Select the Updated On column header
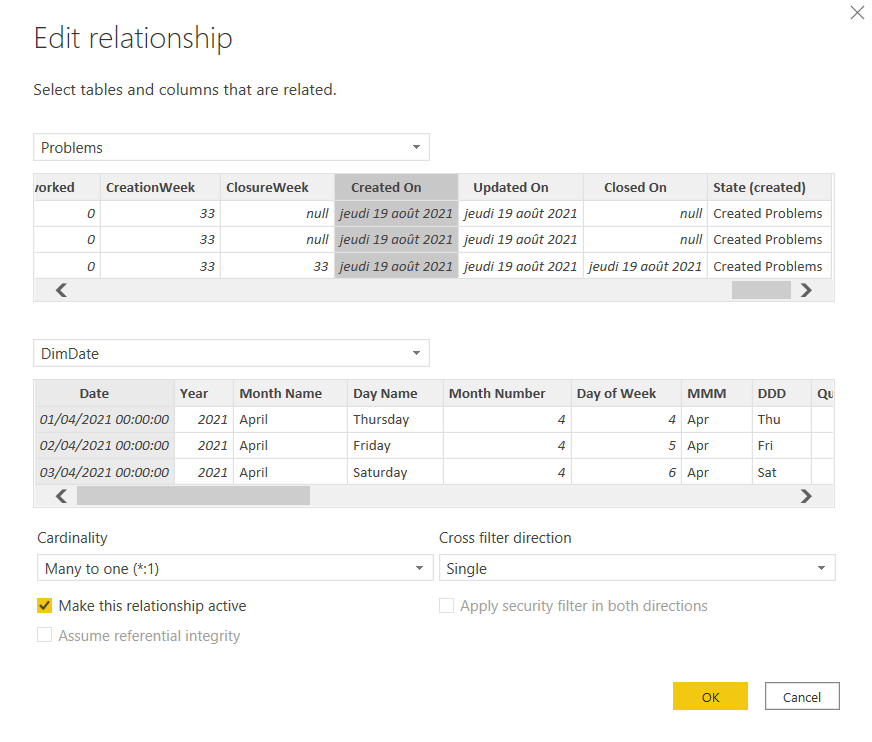872x742 pixels. coord(521,187)
